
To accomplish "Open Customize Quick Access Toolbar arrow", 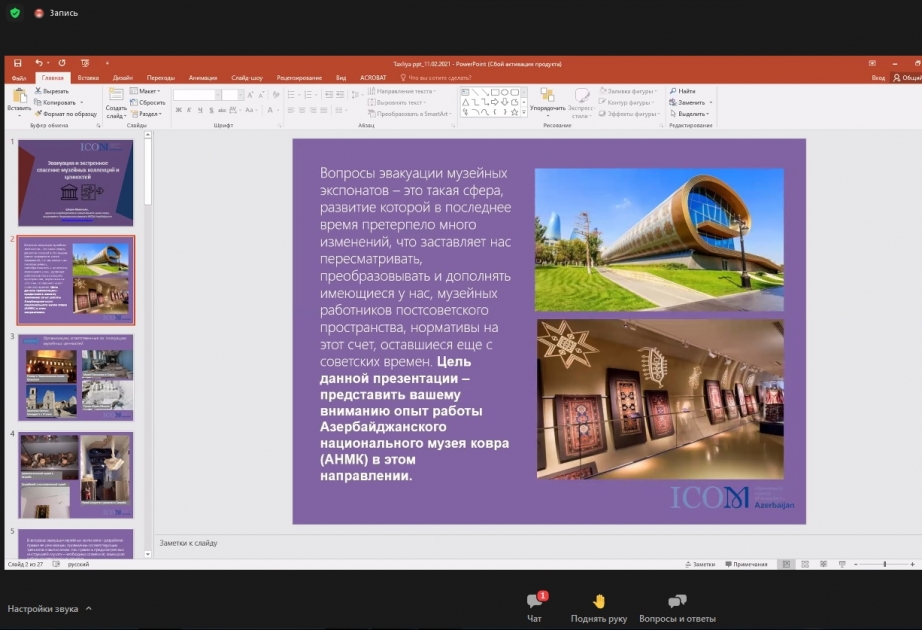I will pyautogui.click(x=107, y=63).
